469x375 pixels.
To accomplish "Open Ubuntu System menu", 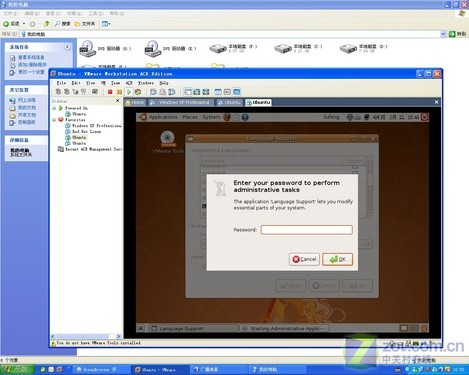I will [x=211, y=117].
